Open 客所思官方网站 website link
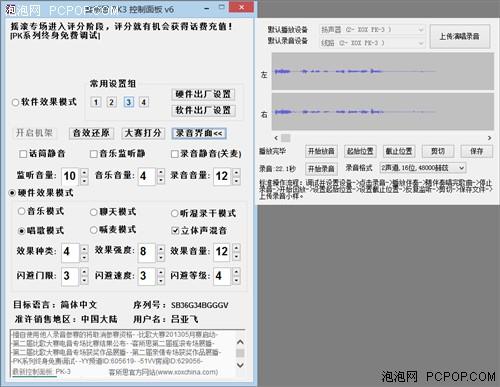This screenshot has width=500, height=387. (x=164, y=372)
